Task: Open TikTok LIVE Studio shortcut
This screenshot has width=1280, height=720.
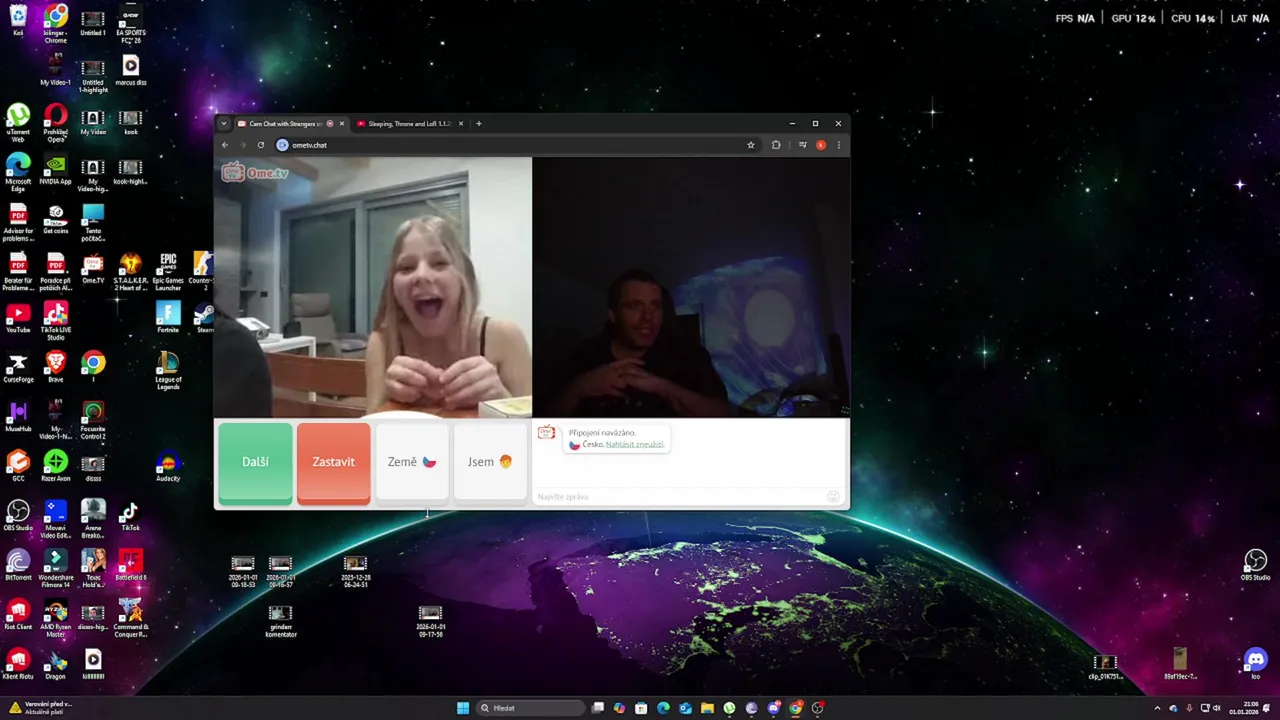Action: pos(56,321)
